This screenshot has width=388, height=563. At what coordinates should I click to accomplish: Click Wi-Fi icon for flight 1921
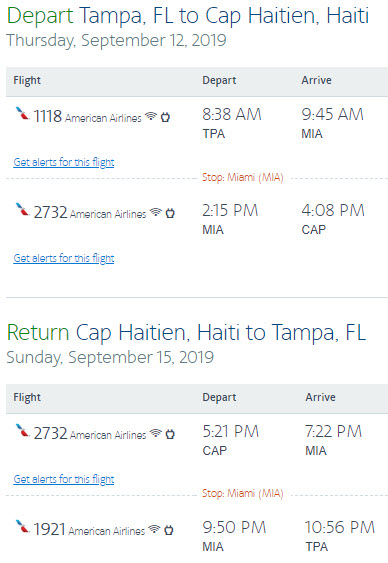tap(154, 529)
